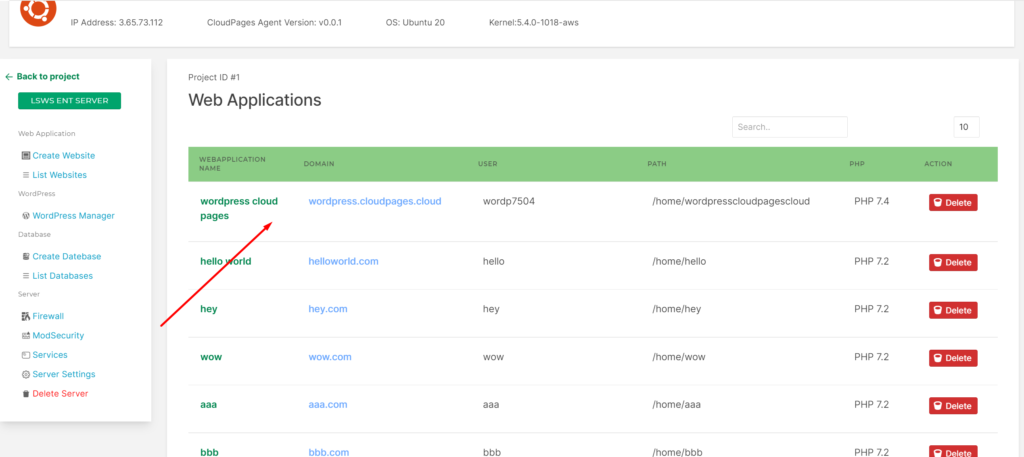
Task: Open aaa.com domain link
Action: pyautogui.click(x=328, y=404)
